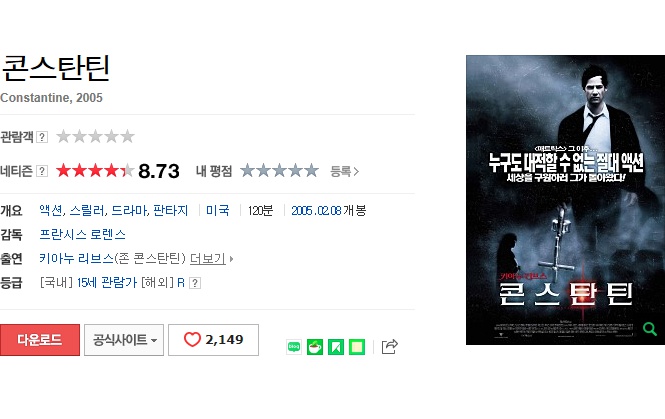Open the share arrow icon

pyautogui.click(x=390, y=346)
